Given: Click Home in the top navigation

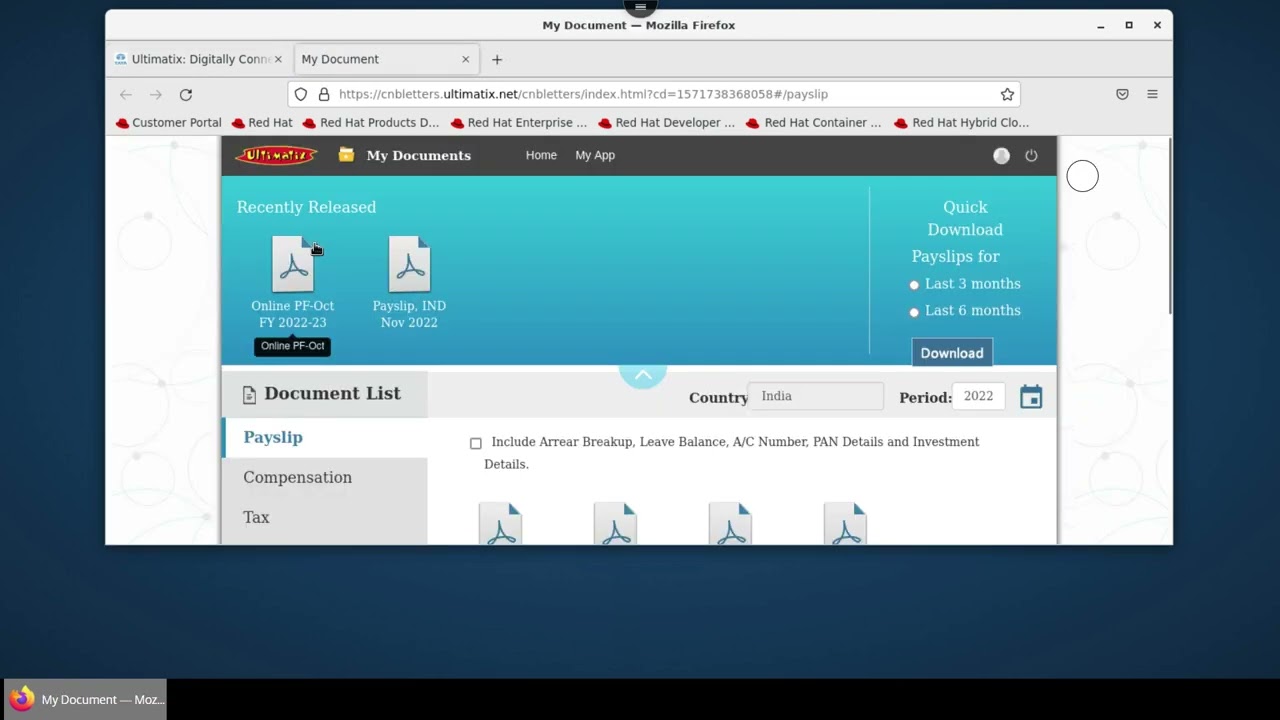Looking at the screenshot, I should click(x=541, y=155).
